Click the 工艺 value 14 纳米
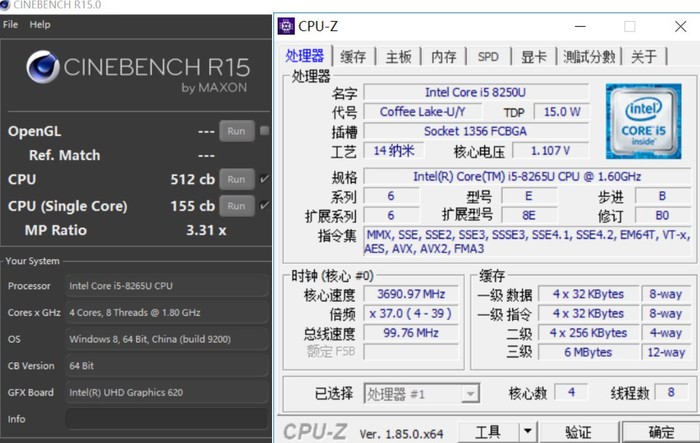The image size is (700, 443). coord(394,150)
